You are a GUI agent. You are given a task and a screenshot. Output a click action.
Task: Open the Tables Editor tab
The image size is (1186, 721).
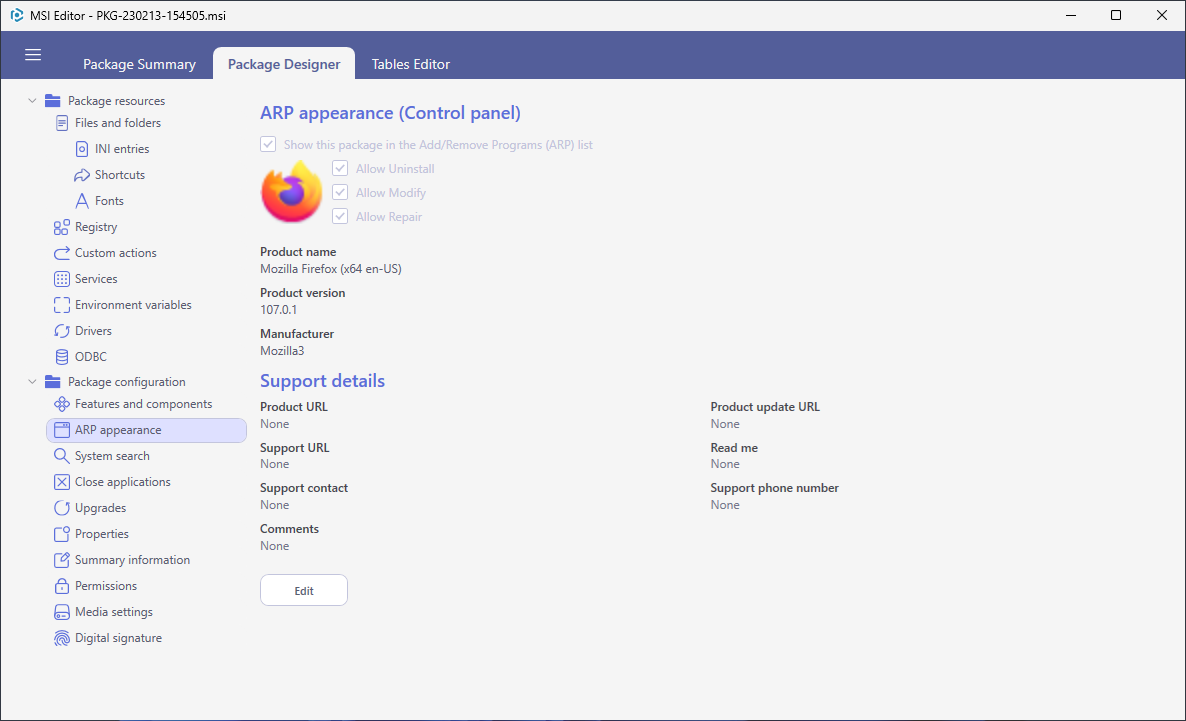coord(411,64)
